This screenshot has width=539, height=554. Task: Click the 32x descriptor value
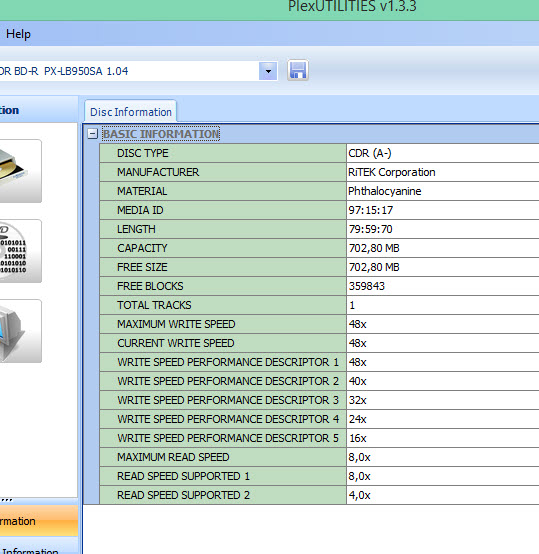coord(357,400)
